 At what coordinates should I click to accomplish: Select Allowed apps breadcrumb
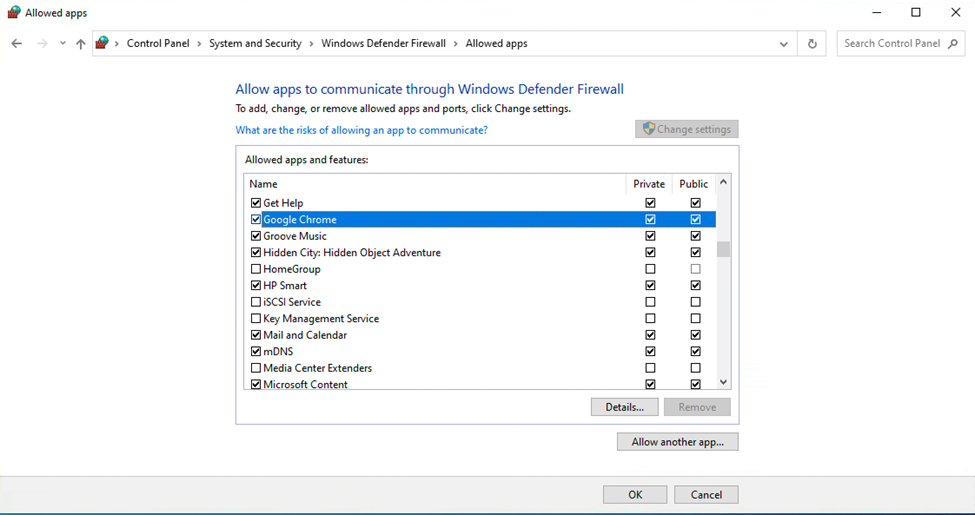coord(496,44)
